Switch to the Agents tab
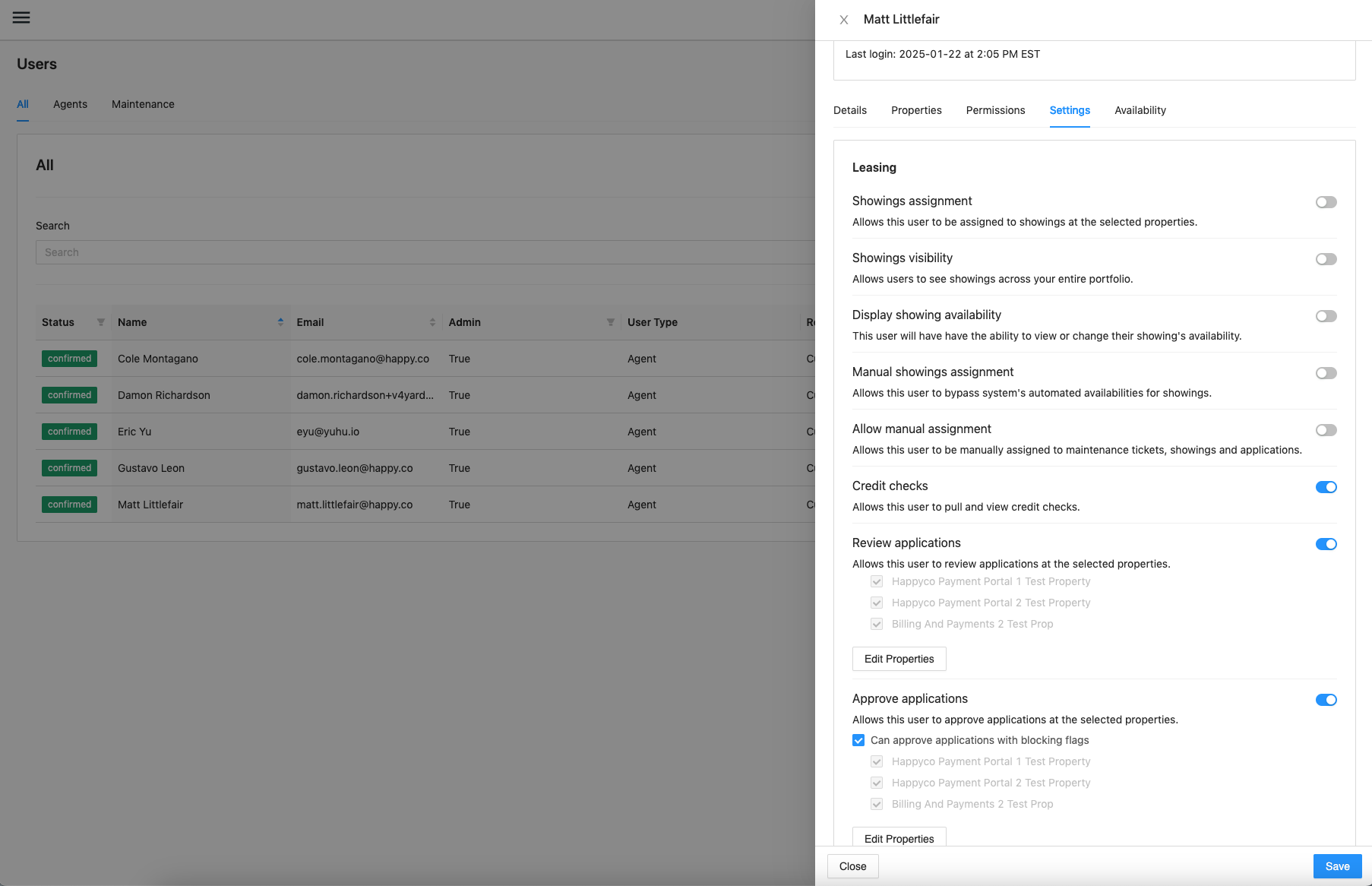The height and width of the screenshot is (886, 1372). (70, 104)
